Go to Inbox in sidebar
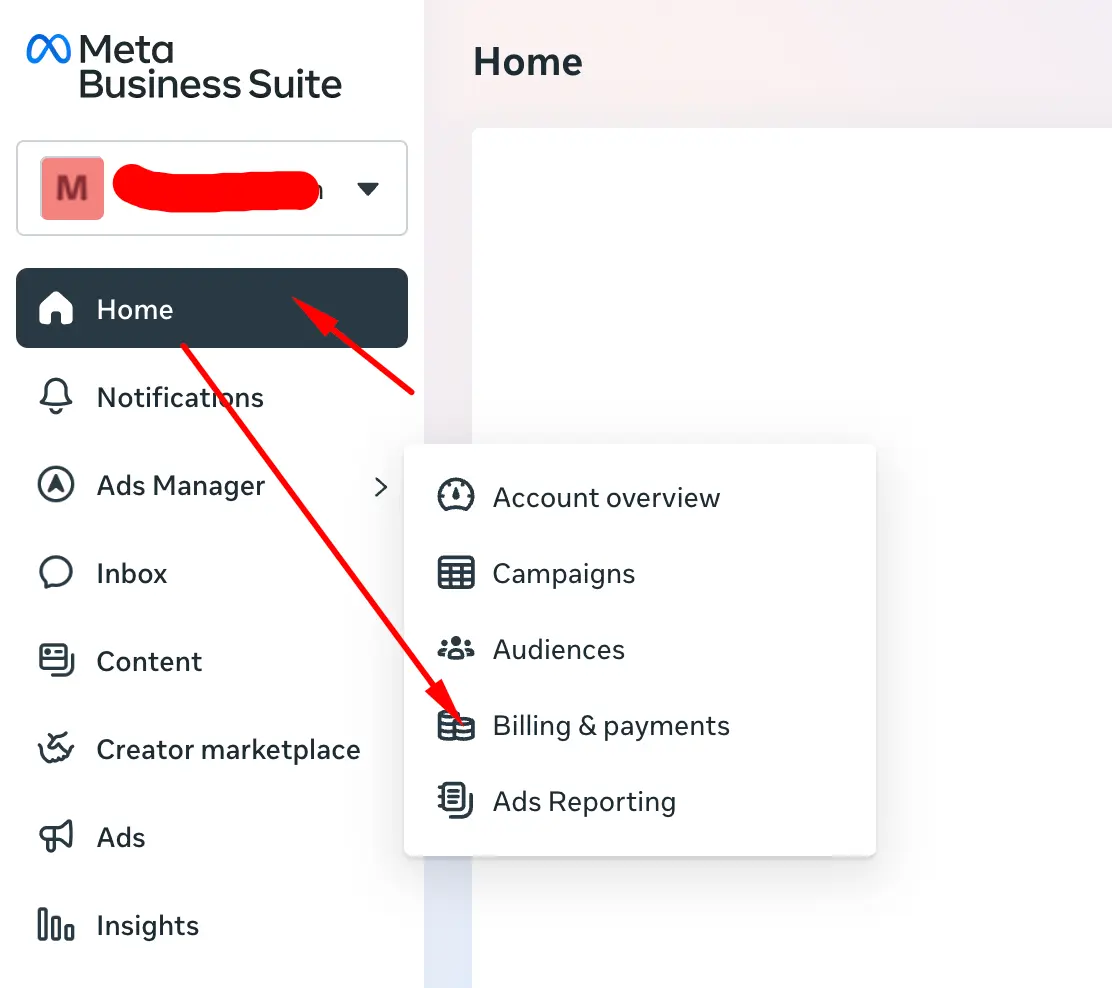This screenshot has width=1112, height=988. [x=132, y=573]
